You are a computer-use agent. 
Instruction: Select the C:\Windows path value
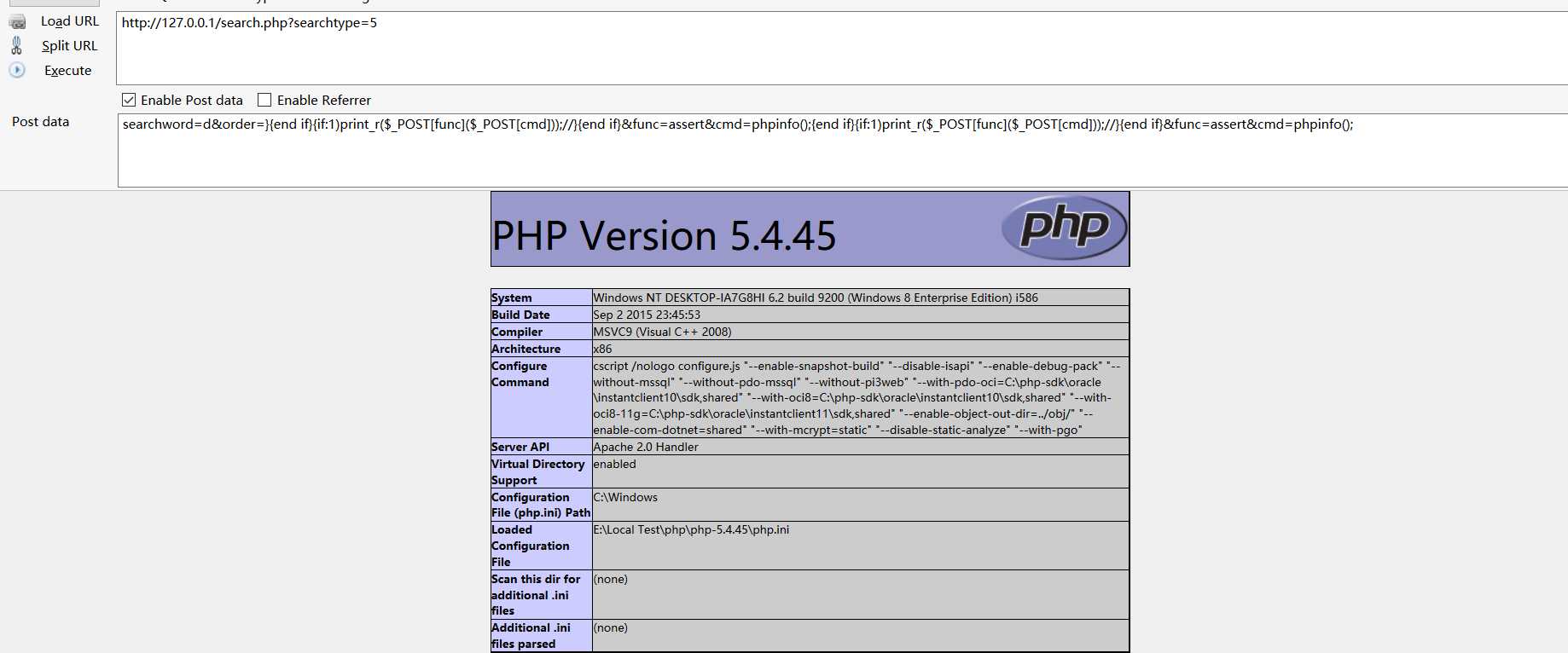pyautogui.click(x=625, y=497)
